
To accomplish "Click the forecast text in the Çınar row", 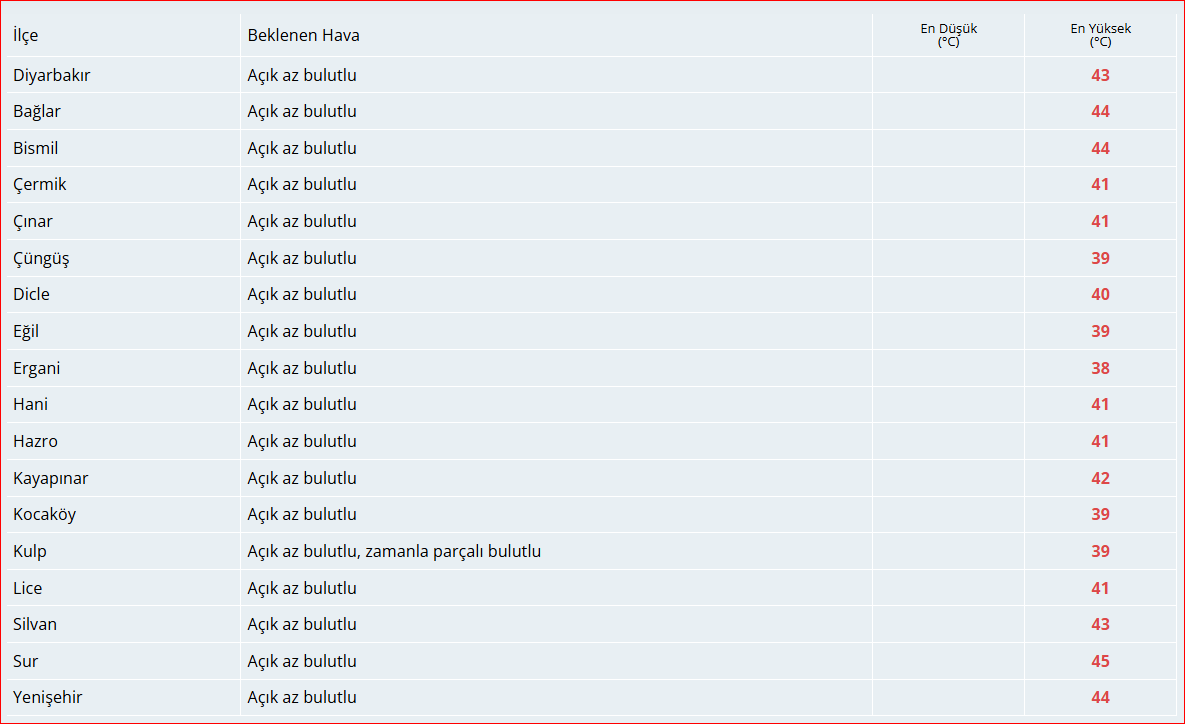I will [302, 221].
